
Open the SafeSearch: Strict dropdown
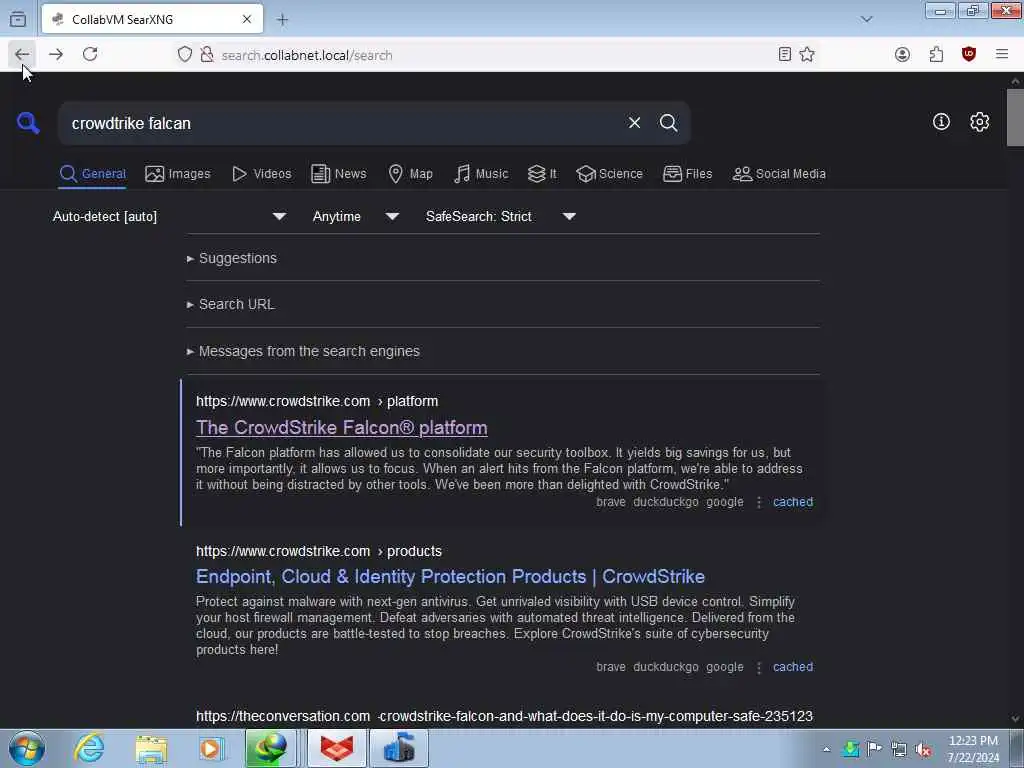[500, 216]
